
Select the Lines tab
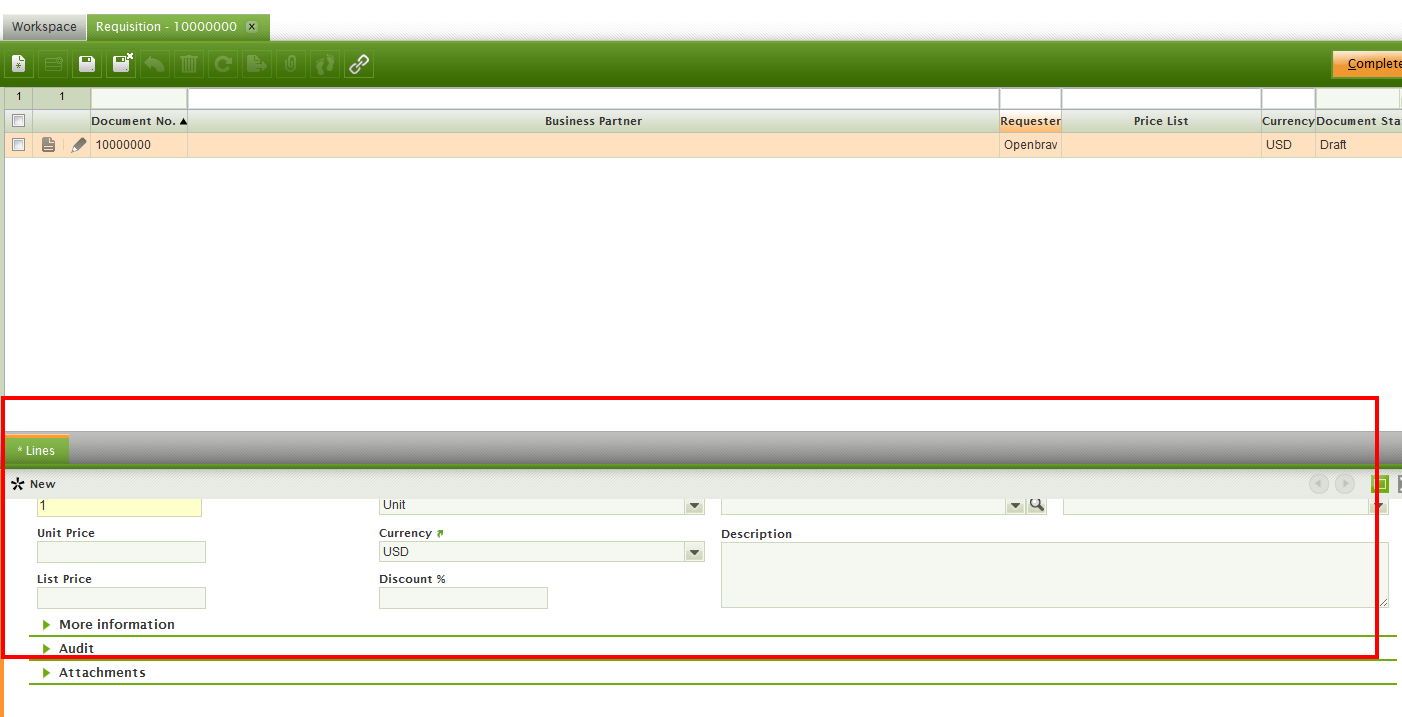click(37, 451)
